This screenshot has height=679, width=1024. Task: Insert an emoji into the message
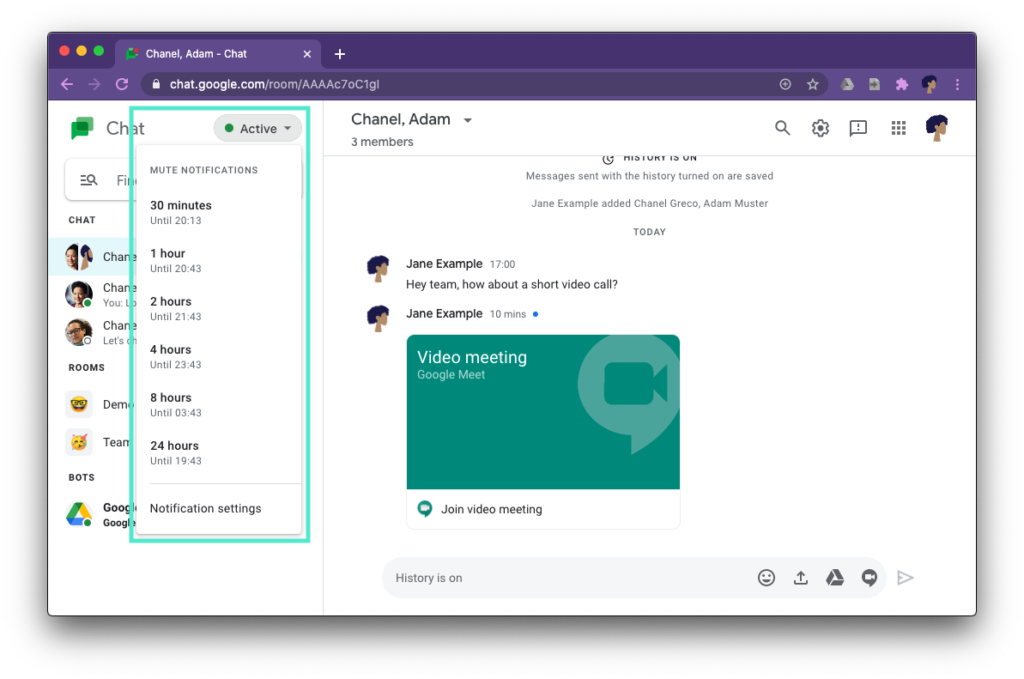click(766, 578)
